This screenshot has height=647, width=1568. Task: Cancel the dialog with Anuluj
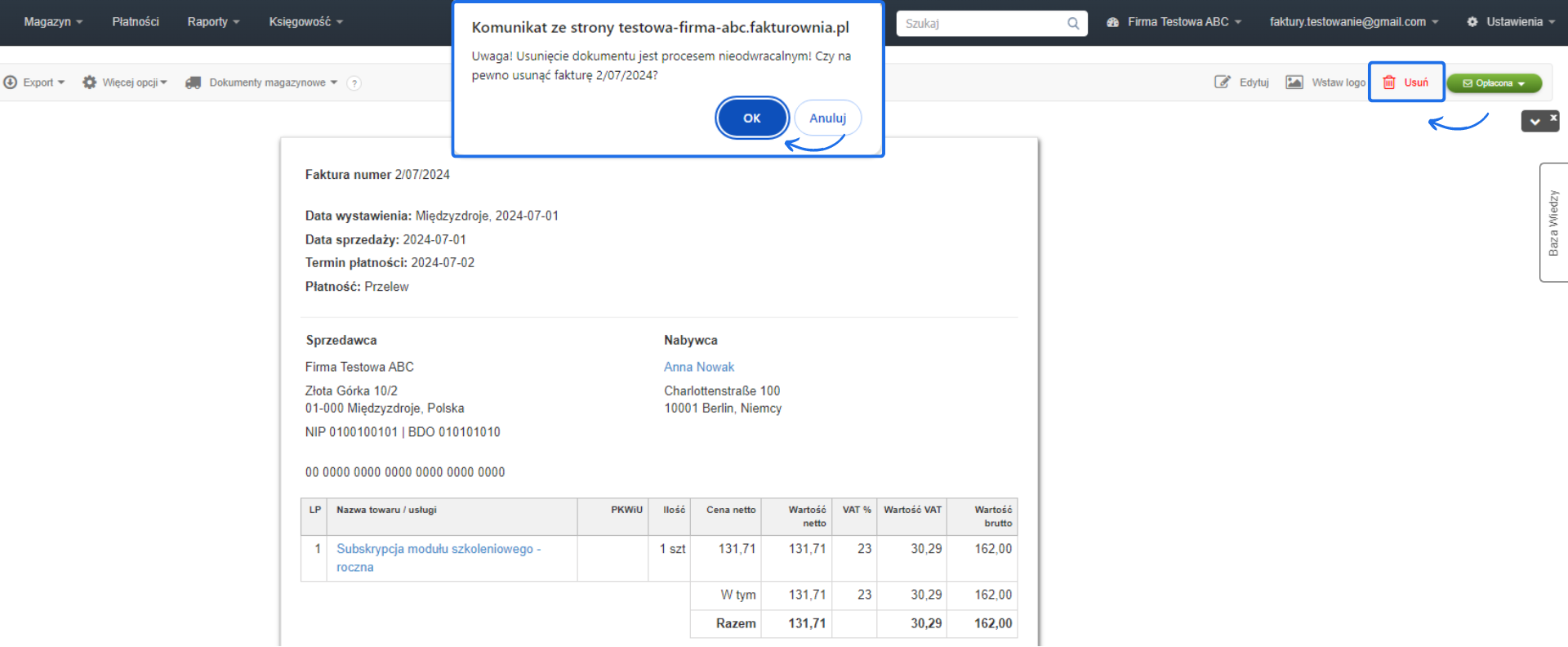click(827, 118)
